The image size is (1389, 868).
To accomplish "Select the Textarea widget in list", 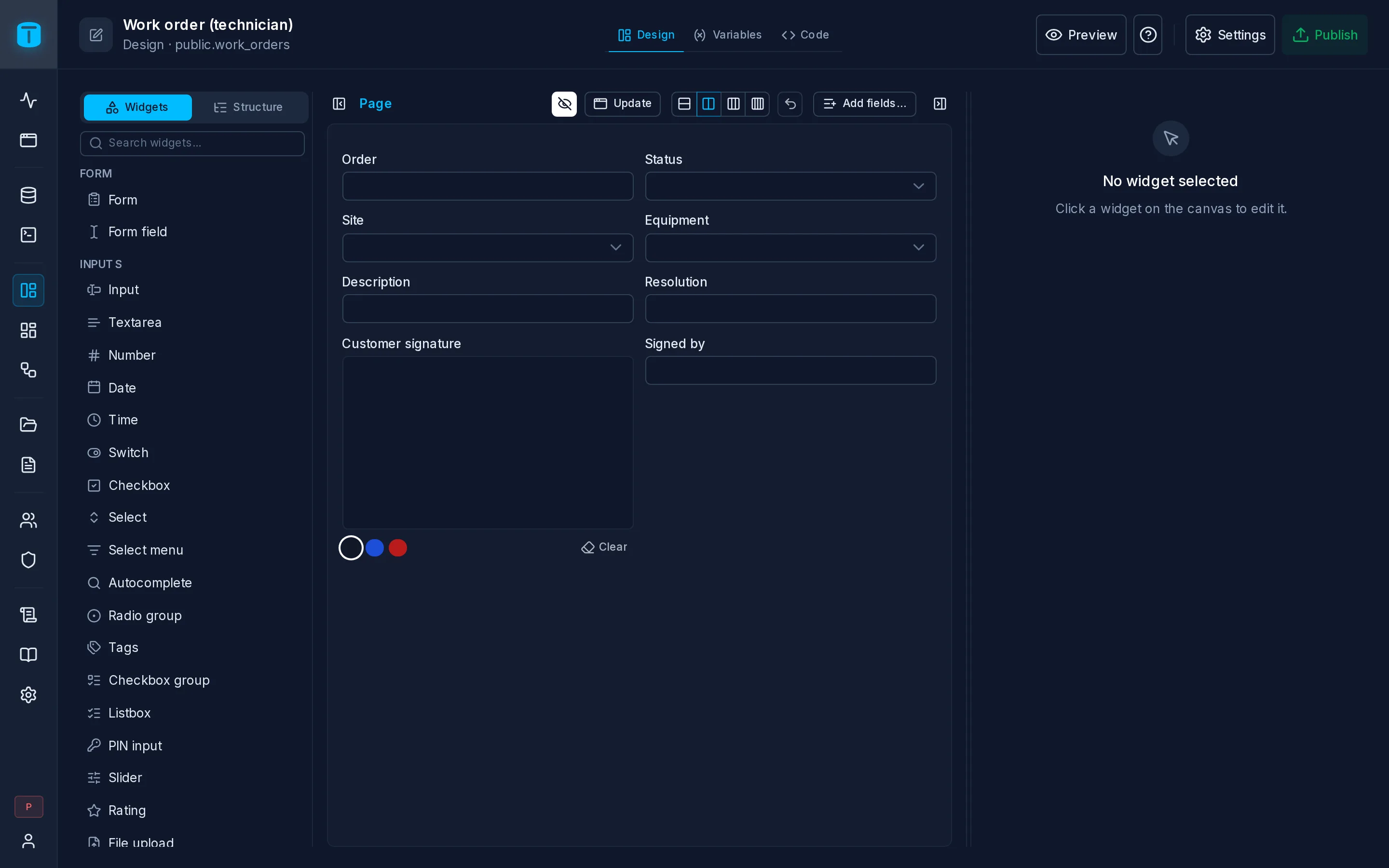I will (192, 322).
